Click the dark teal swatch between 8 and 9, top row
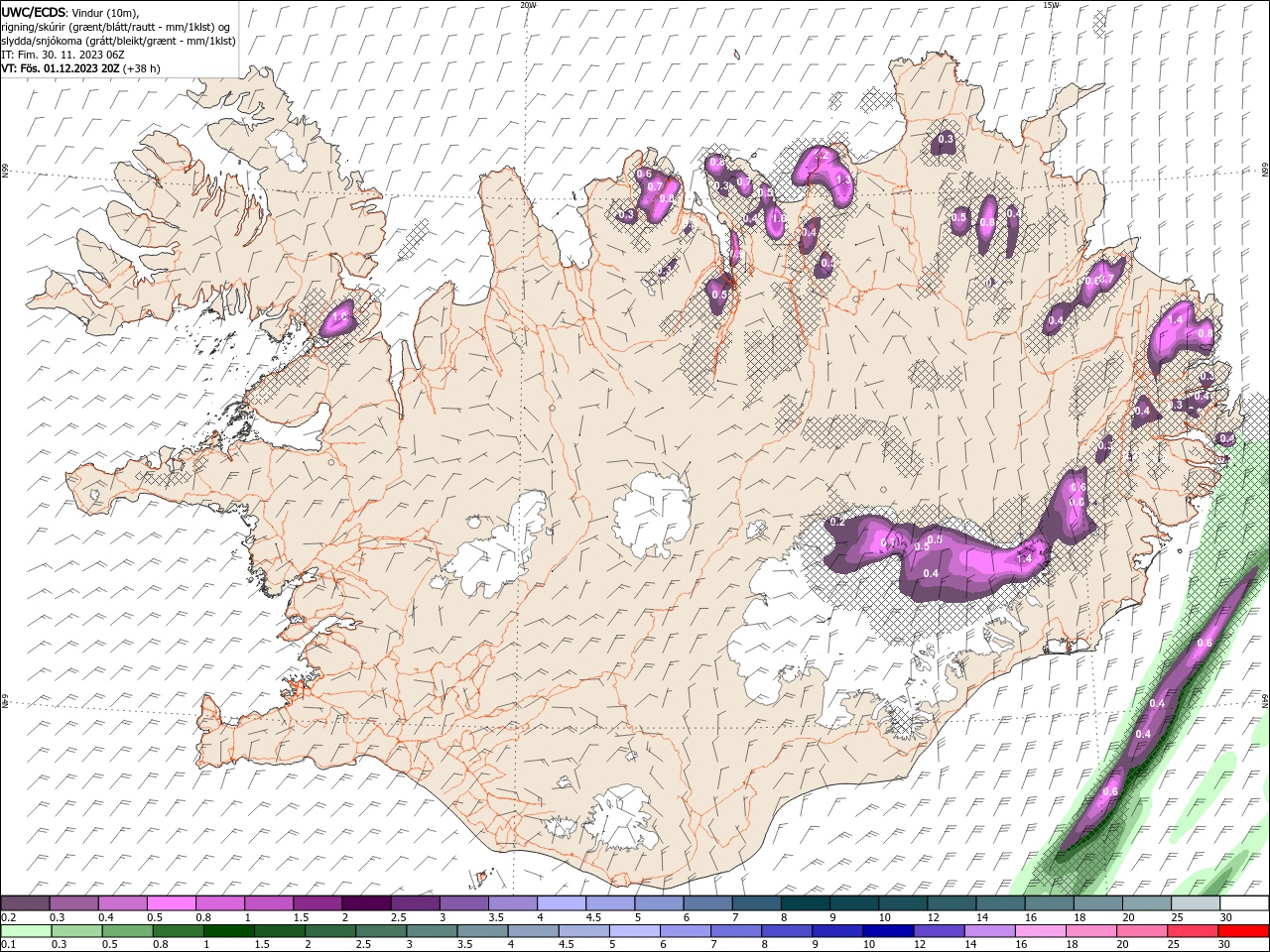 pyautogui.click(x=804, y=903)
